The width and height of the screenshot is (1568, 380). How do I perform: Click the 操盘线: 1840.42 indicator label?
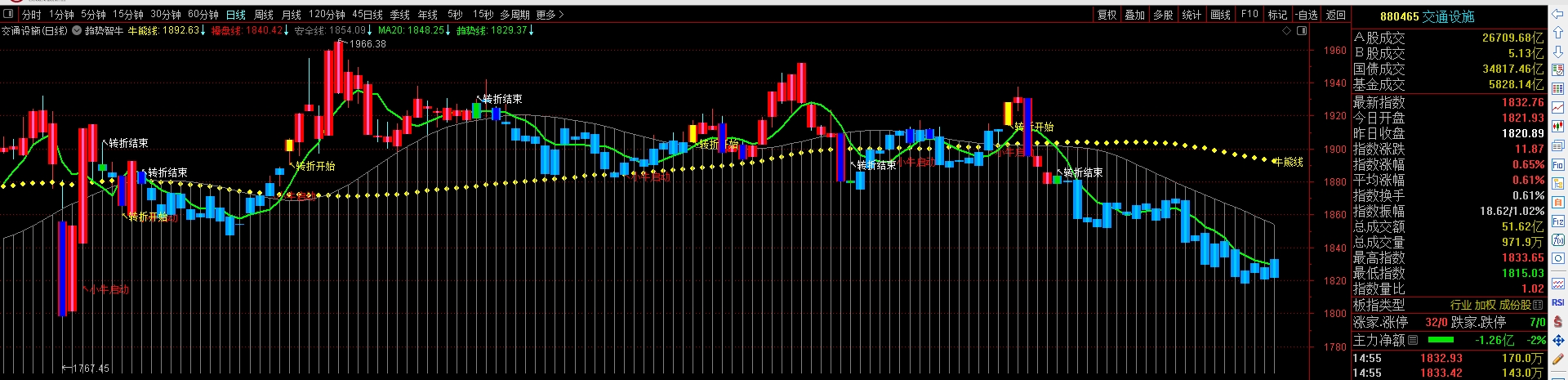250,30
